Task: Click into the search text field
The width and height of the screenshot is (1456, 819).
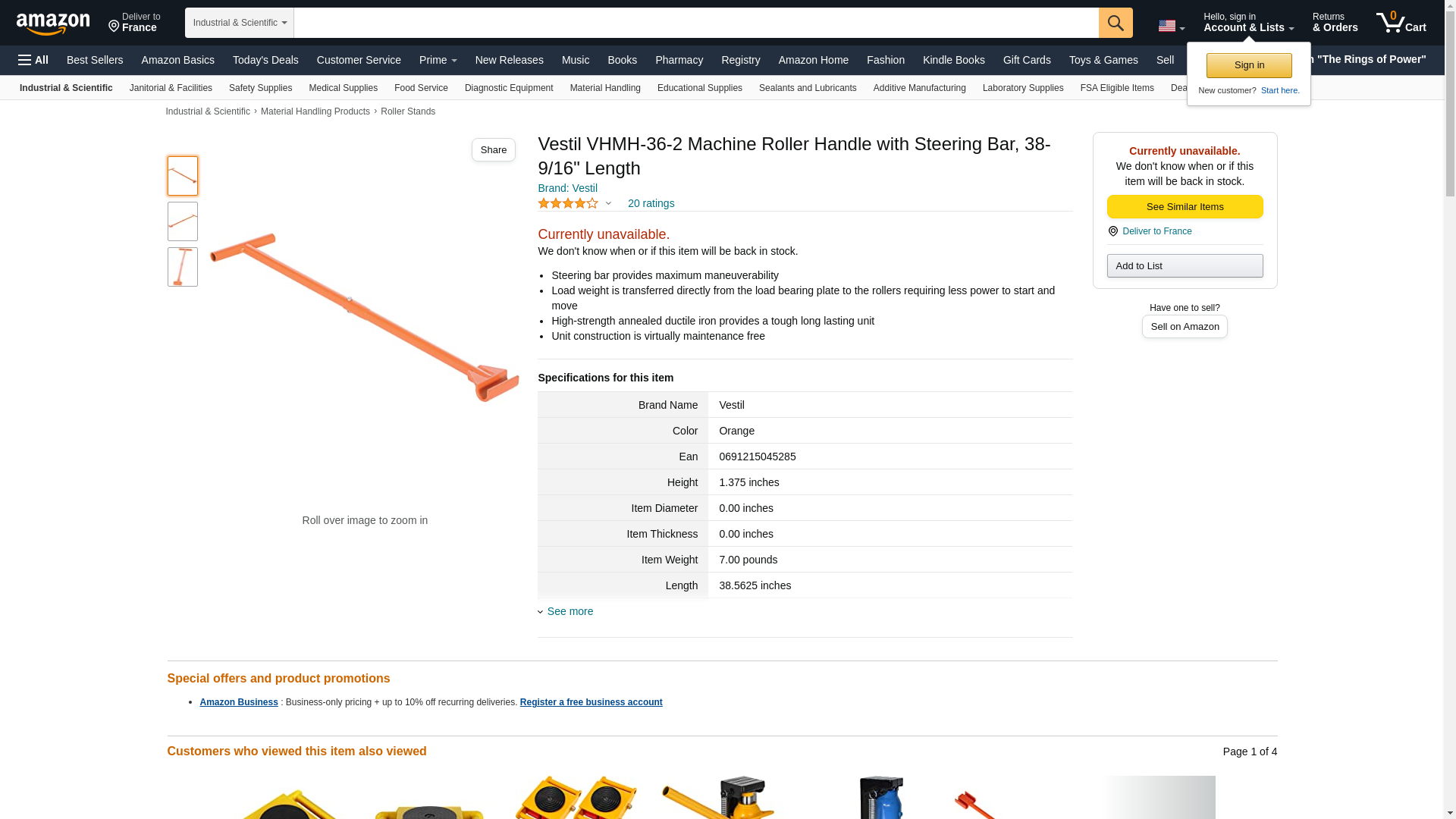Action: [x=696, y=23]
